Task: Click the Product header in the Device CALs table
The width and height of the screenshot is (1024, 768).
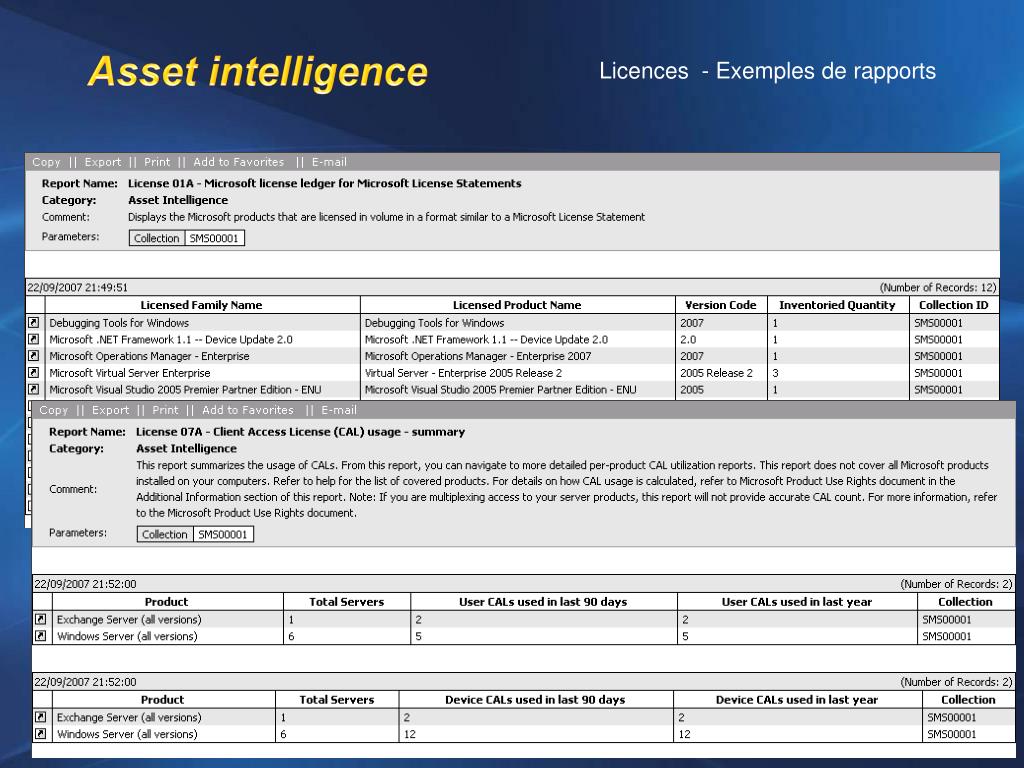Action: click(x=163, y=700)
